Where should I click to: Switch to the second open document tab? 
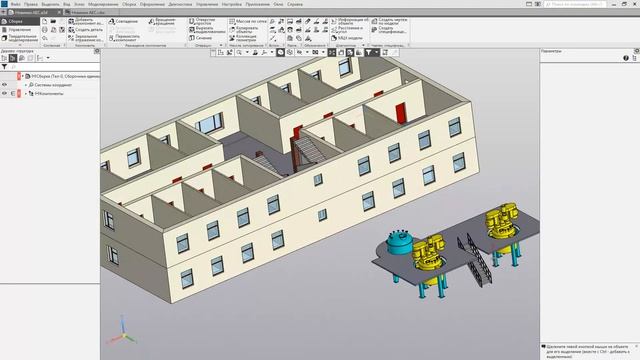(x=91, y=12)
